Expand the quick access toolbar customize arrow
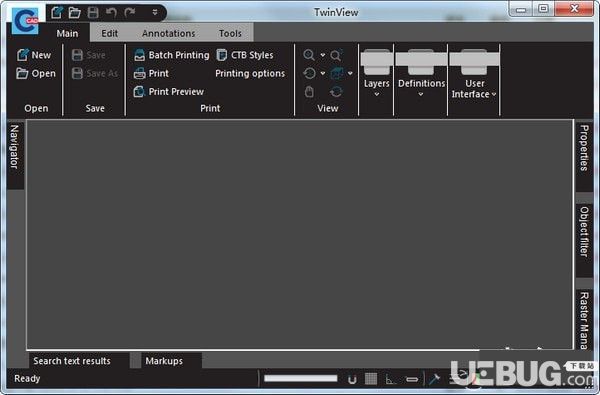The width and height of the screenshot is (600, 395). coord(155,12)
